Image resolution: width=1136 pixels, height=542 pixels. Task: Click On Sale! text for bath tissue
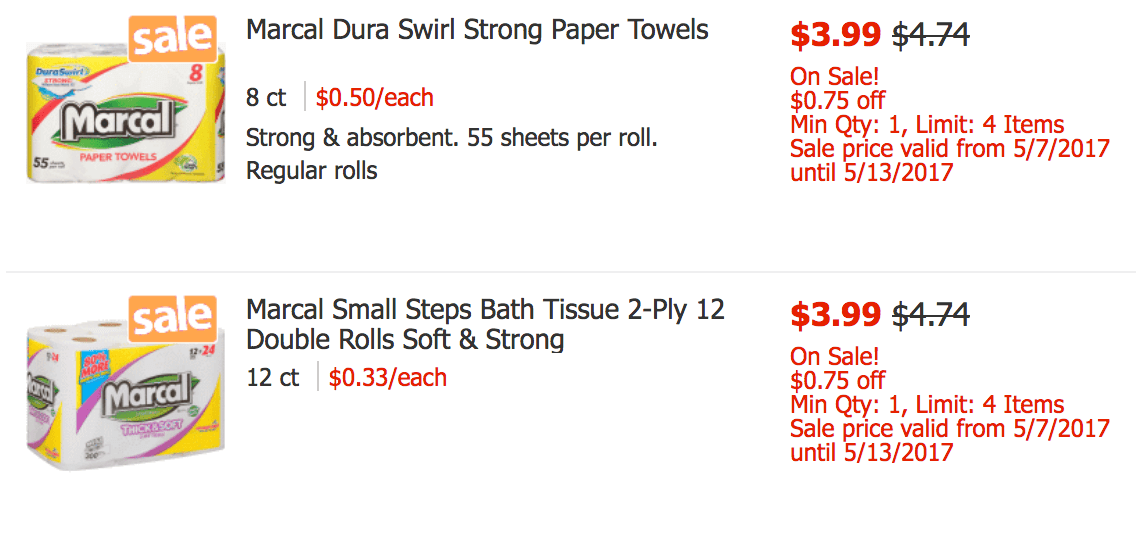[835, 357]
